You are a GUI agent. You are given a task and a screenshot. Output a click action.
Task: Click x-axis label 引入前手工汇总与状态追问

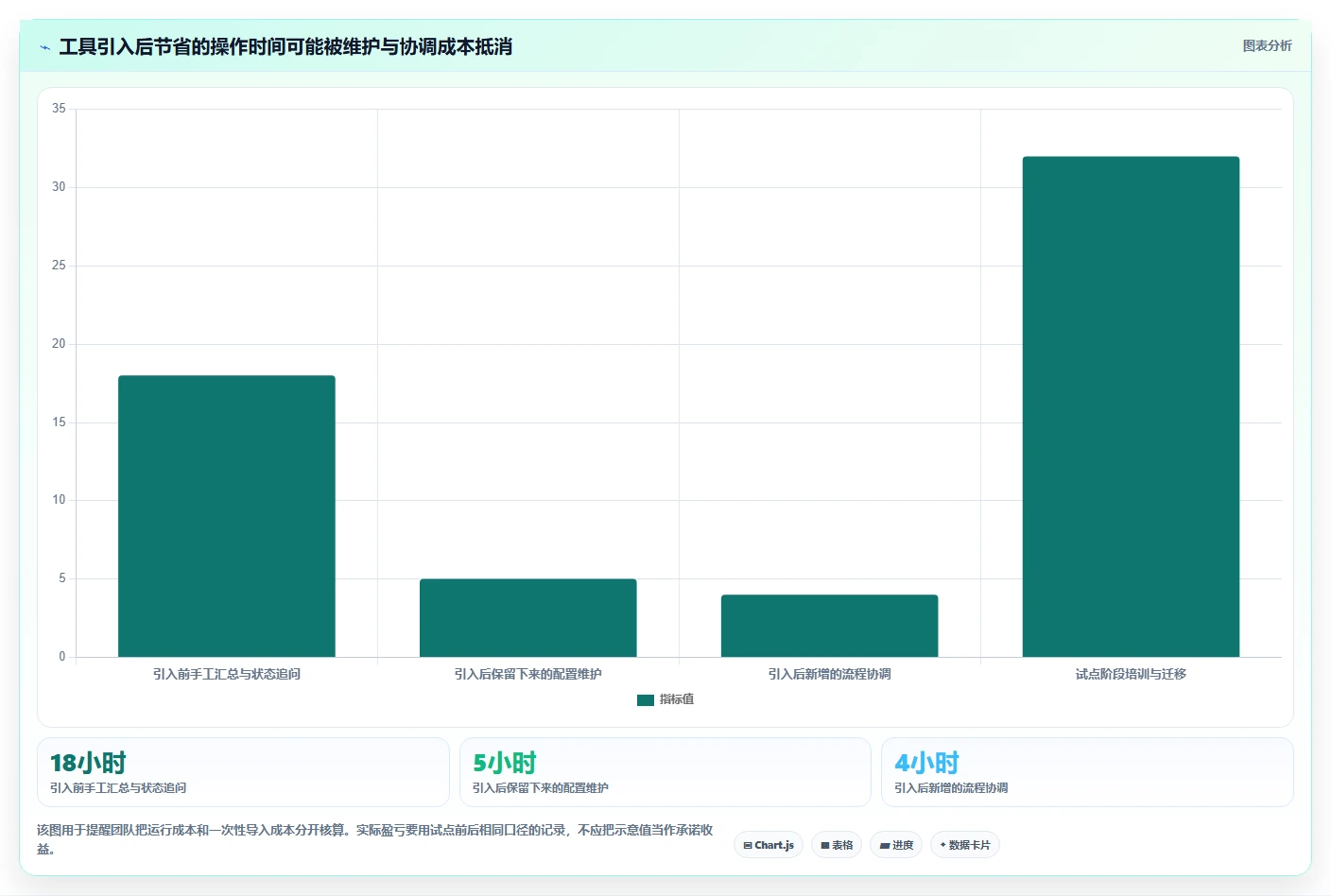tap(227, 674)
